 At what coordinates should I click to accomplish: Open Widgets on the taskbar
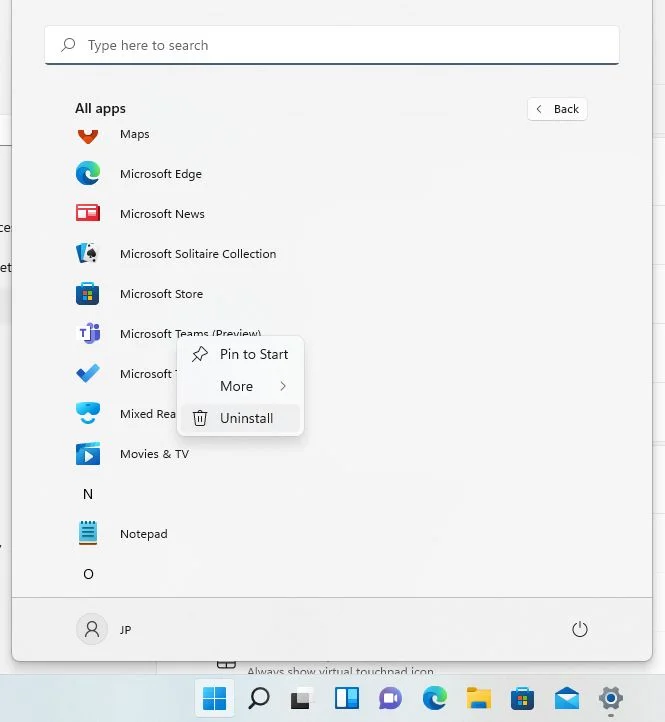click(x=347, y=699)
